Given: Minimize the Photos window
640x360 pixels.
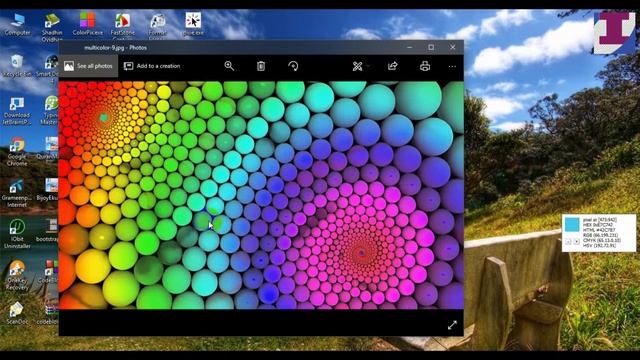Looking at the screenshot, I should (409, 47).
